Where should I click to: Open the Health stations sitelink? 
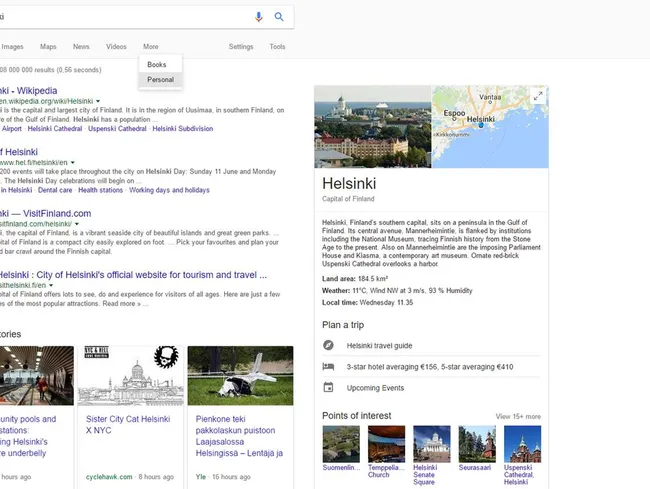point(101,190)
